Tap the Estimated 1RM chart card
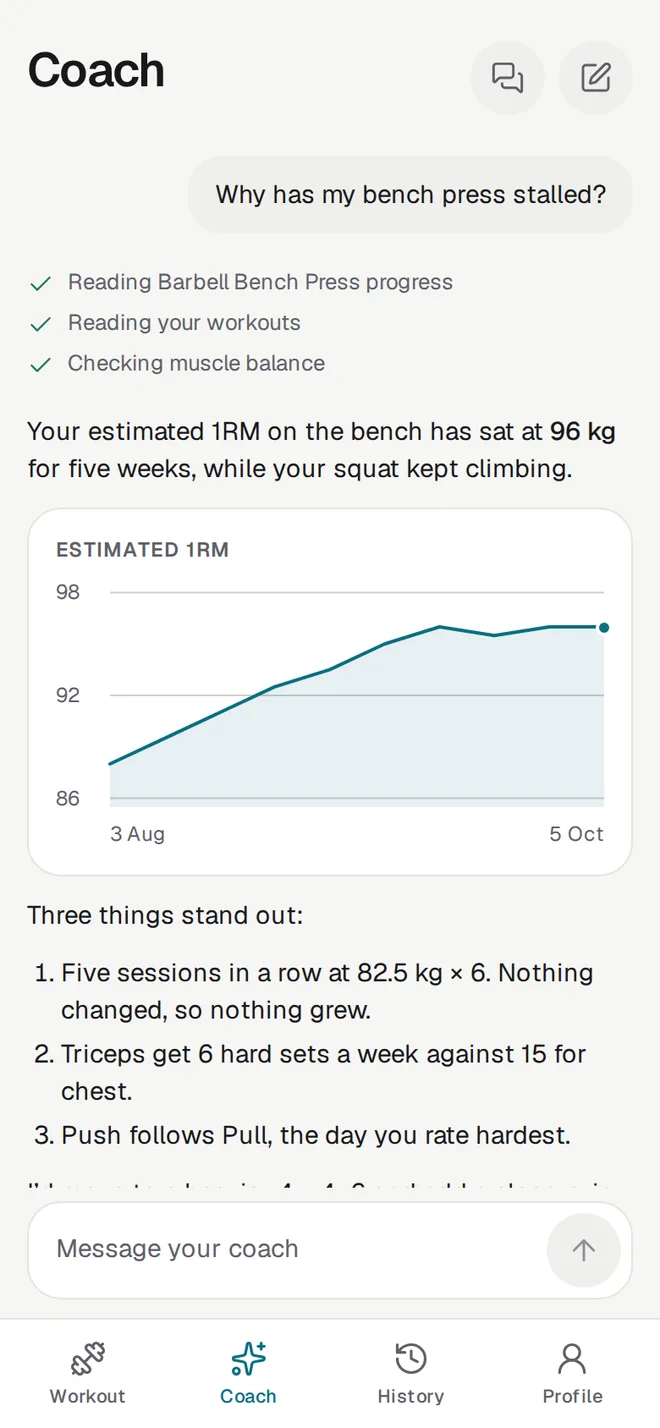Viewport: 660px width, 1428px height. pos(330,692)
